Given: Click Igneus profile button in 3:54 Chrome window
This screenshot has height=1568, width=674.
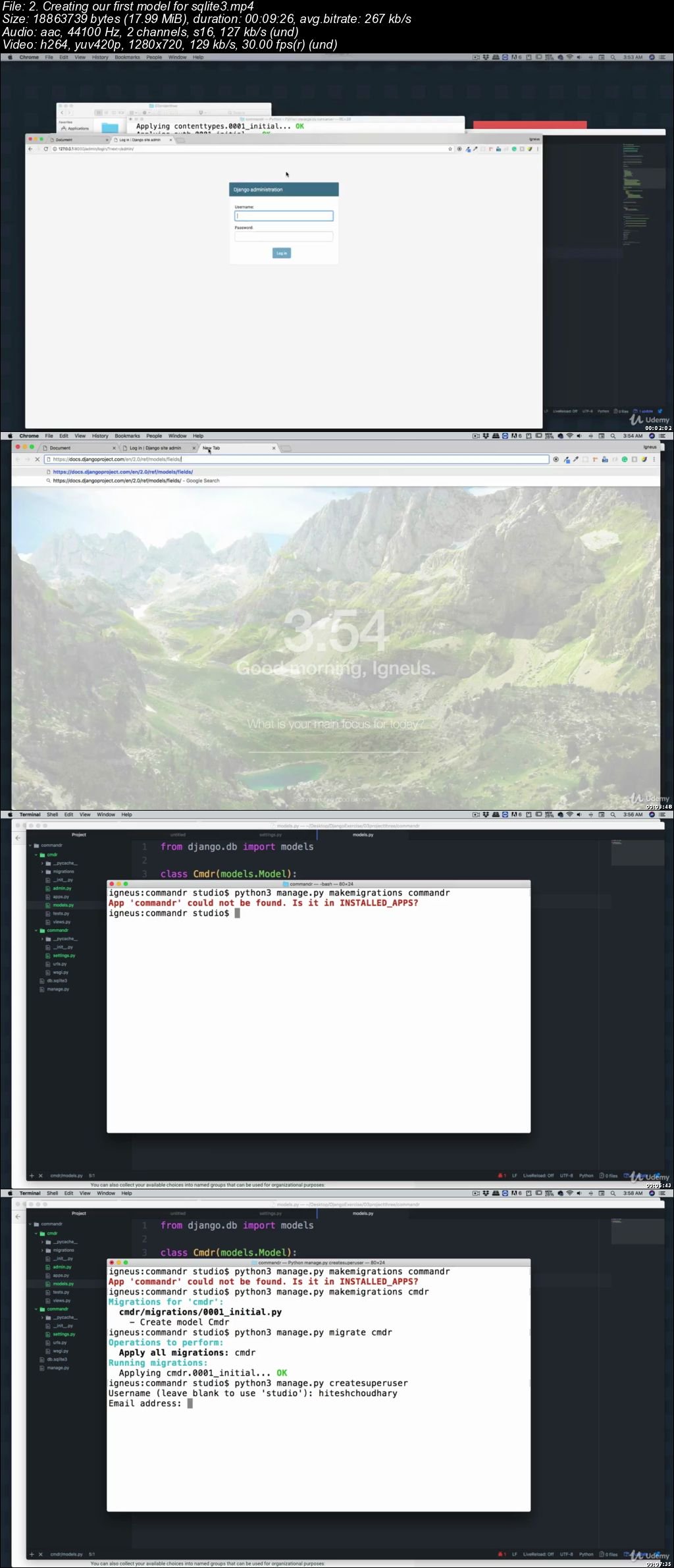Looking at the screenshot, I should click(650, 447).
